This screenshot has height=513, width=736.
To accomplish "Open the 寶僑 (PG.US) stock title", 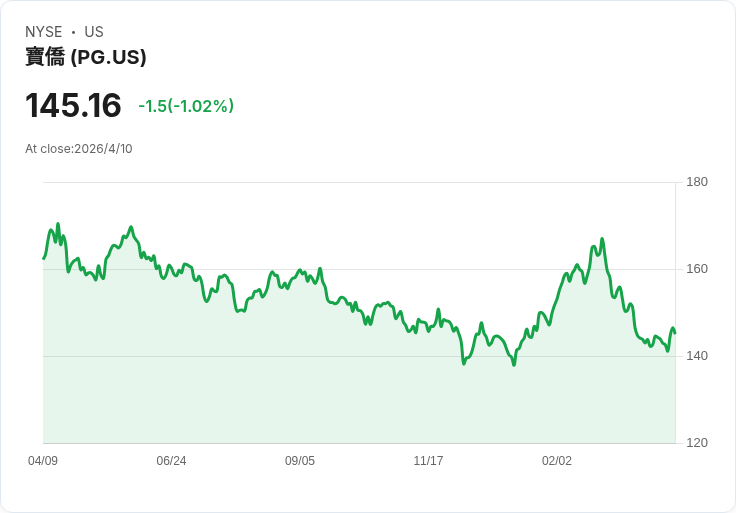I will coord(86,58).
